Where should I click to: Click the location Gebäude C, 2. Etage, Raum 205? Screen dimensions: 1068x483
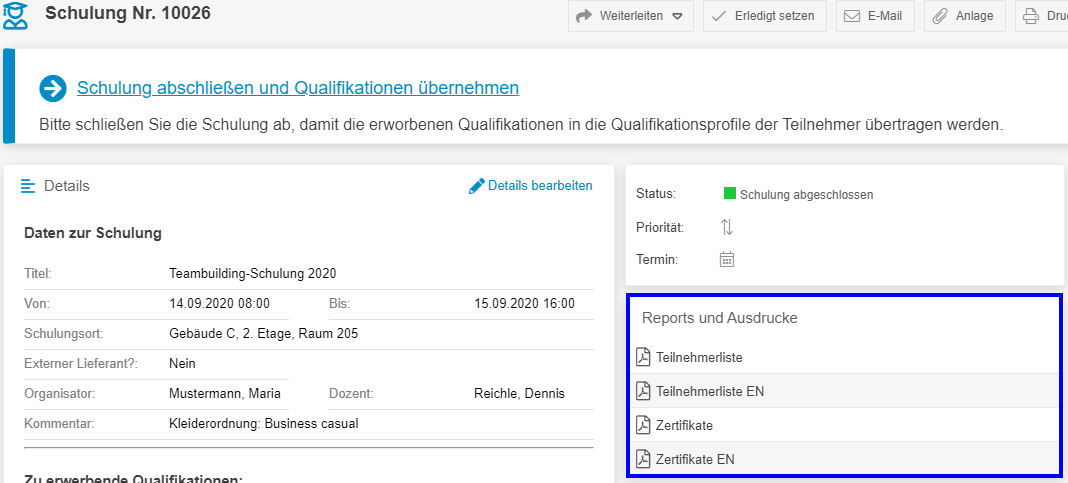point(264,334)
